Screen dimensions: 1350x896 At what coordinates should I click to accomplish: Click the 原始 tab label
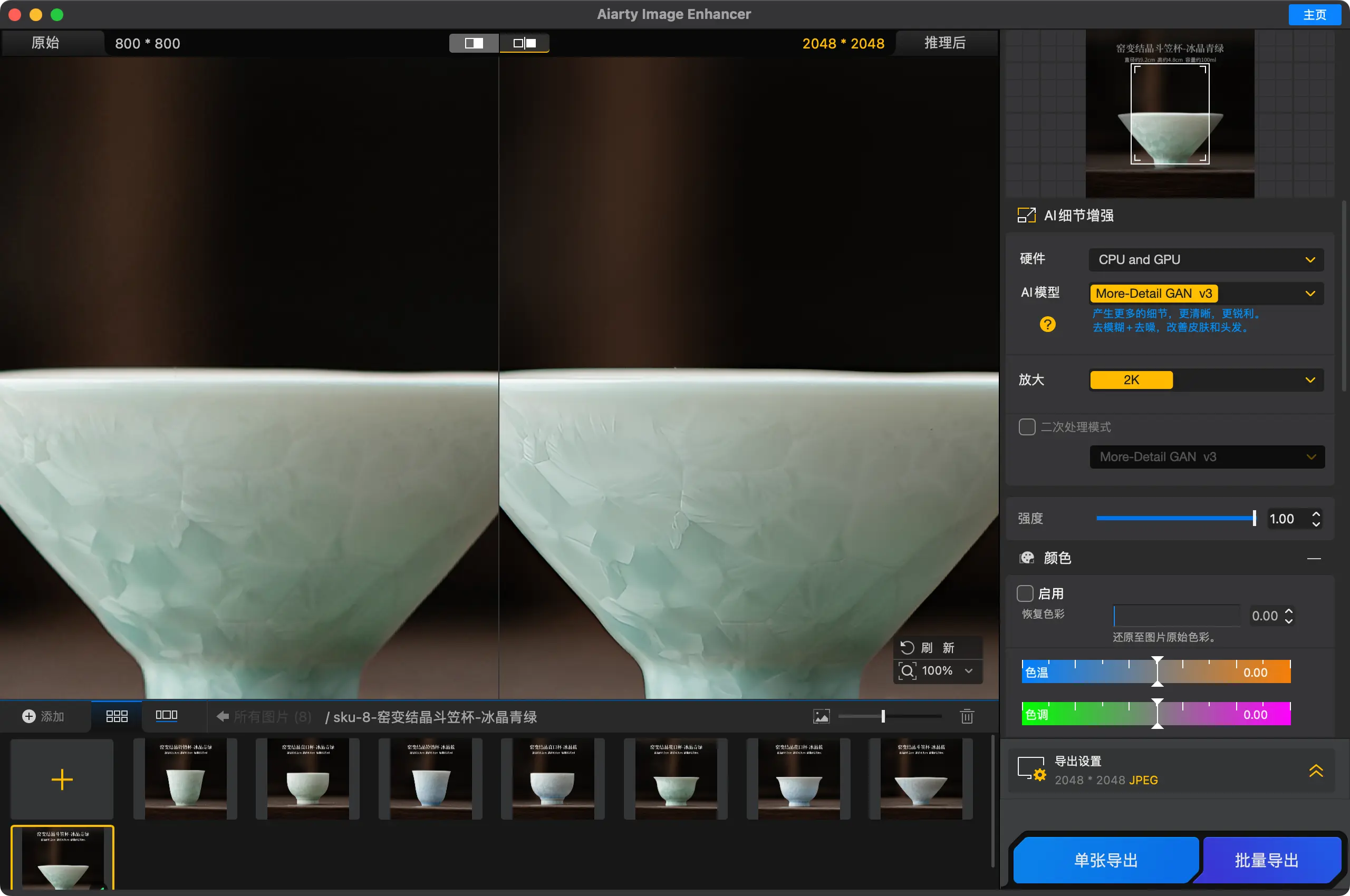coord(45,43)
